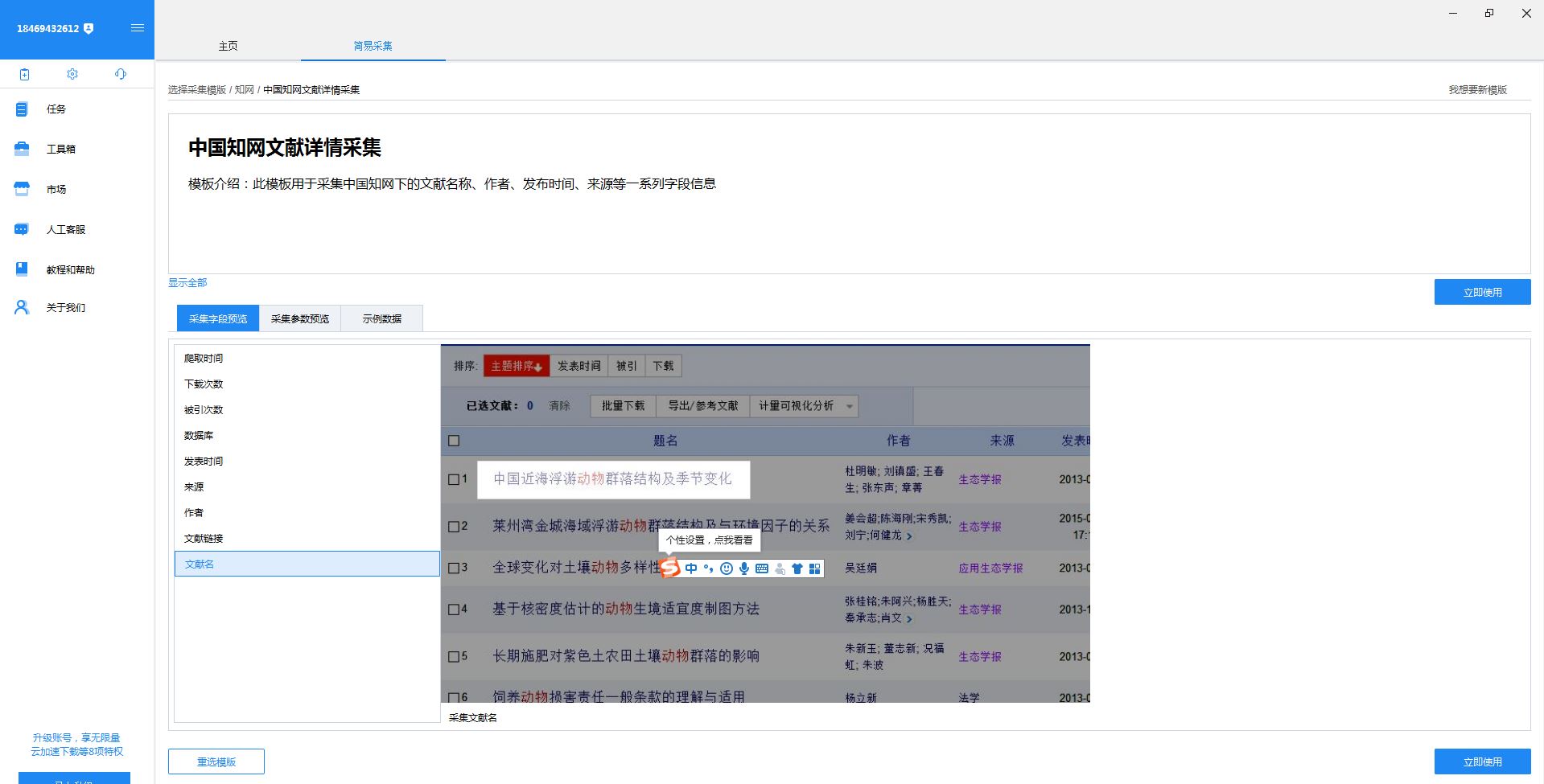Screen dimensions: 1544x784
Task: Click account number 18469432612
Action: [x=48, y=29]
